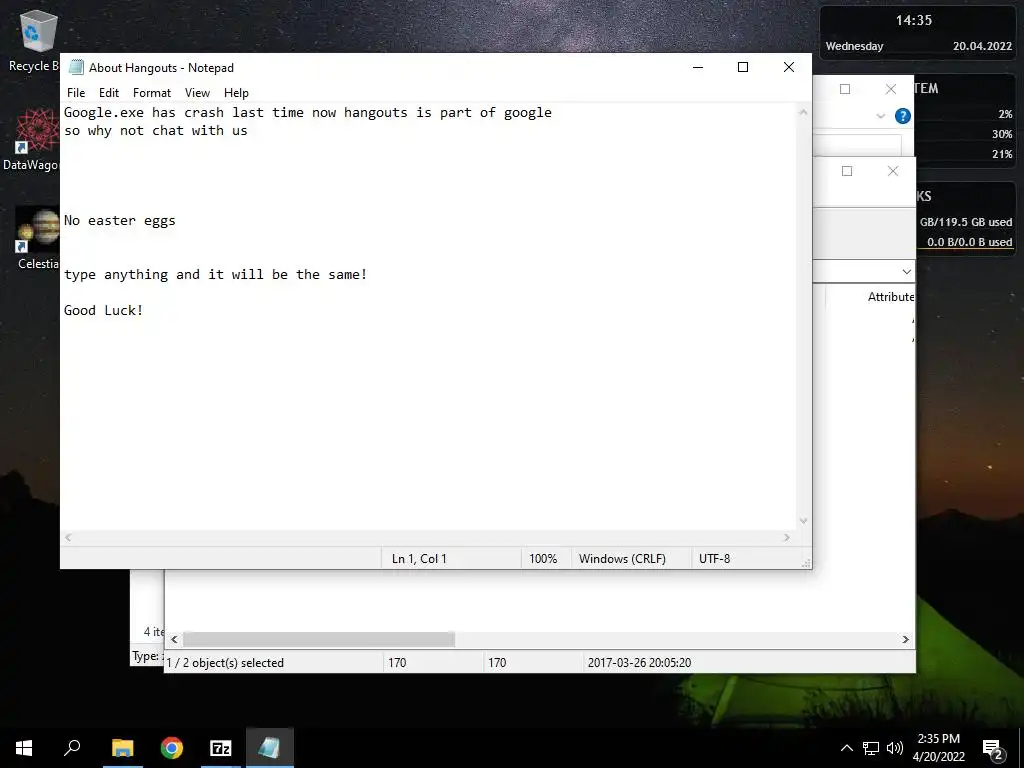Click the 7-Zip horizontal scrollbar thumb

(x=319, y=639)
